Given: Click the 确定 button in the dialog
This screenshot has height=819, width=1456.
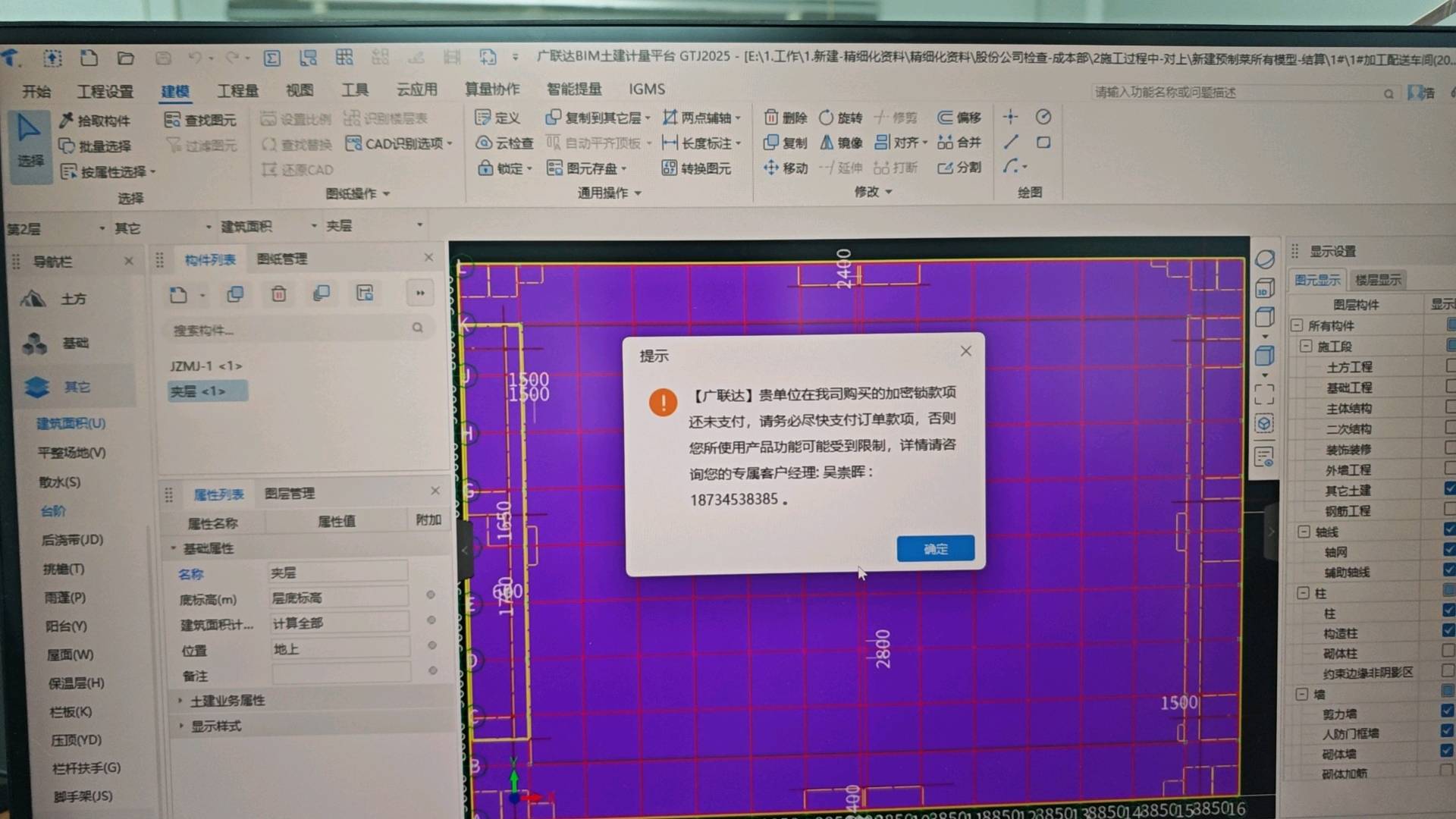Looking at the screenshot, I should pos(935,548).
